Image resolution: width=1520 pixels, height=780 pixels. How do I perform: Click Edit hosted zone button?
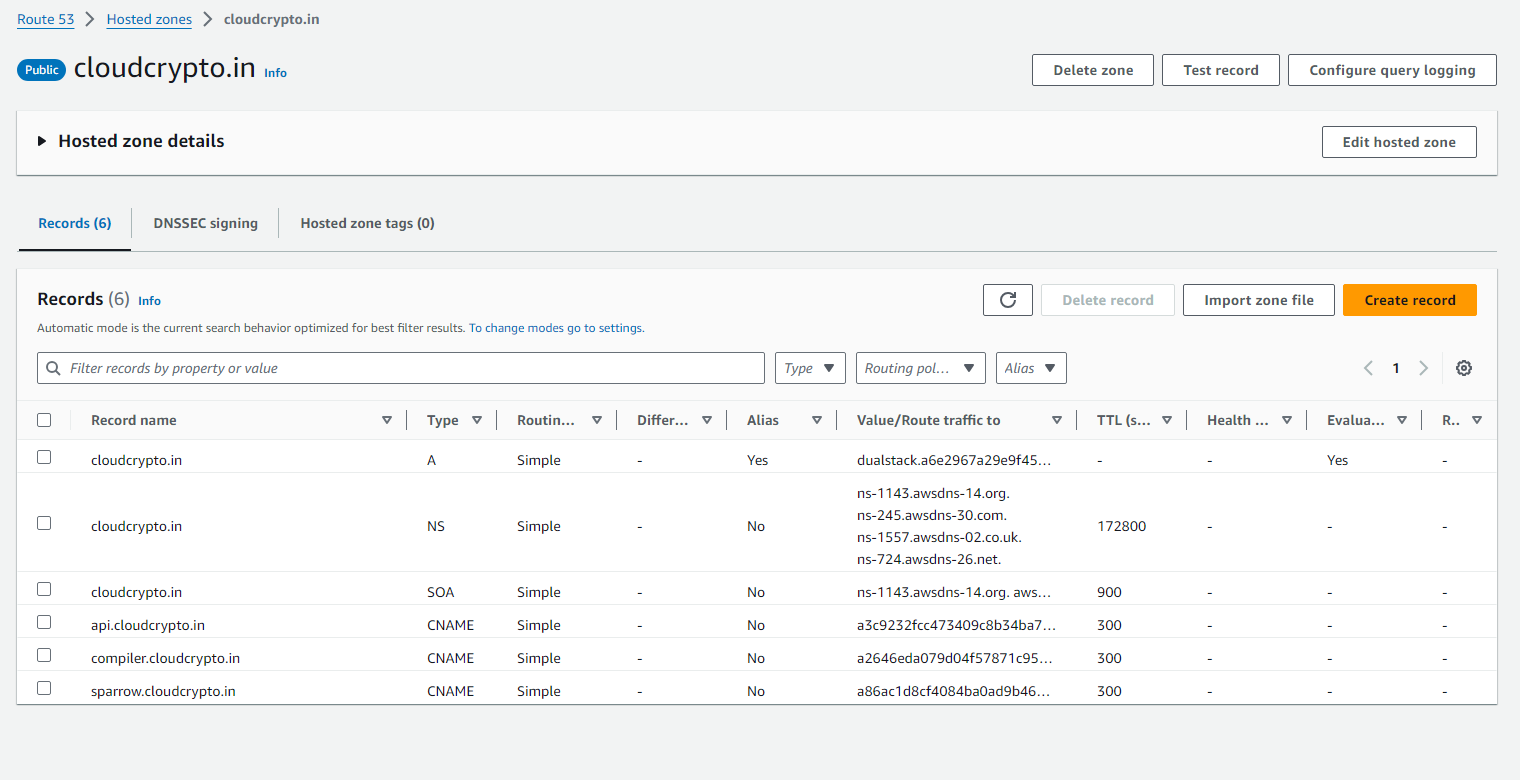[x=1399, y=142]
